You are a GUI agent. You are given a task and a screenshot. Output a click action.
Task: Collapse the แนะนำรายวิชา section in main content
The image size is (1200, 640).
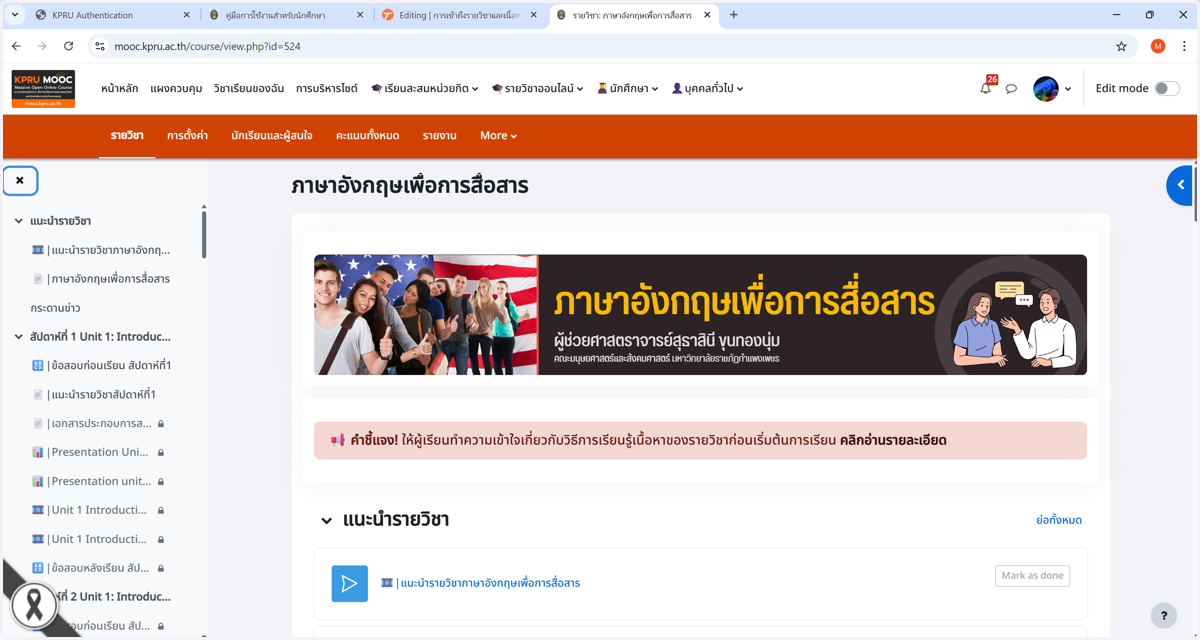point(326,521)
